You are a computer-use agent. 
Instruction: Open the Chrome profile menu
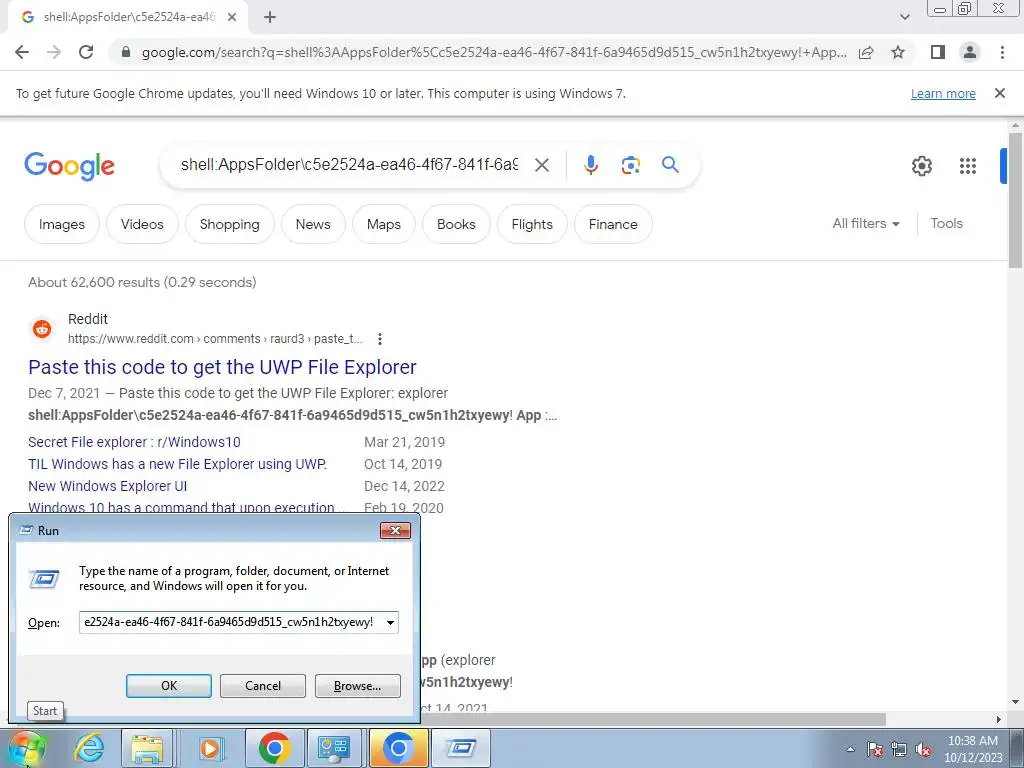(x=970, y=52)
